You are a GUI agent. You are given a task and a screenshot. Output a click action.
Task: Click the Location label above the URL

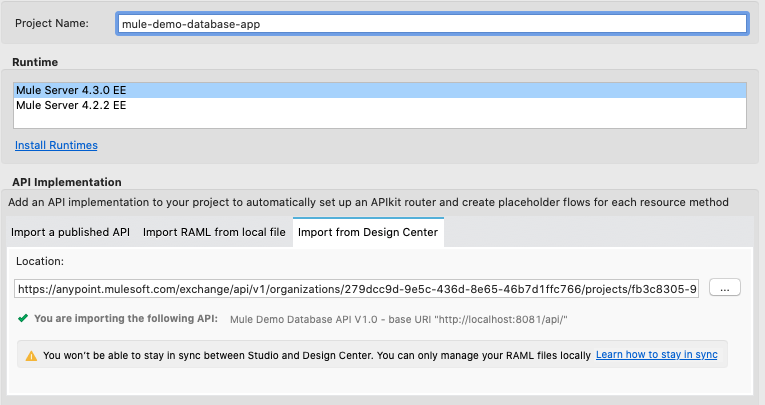coord(40,261)
